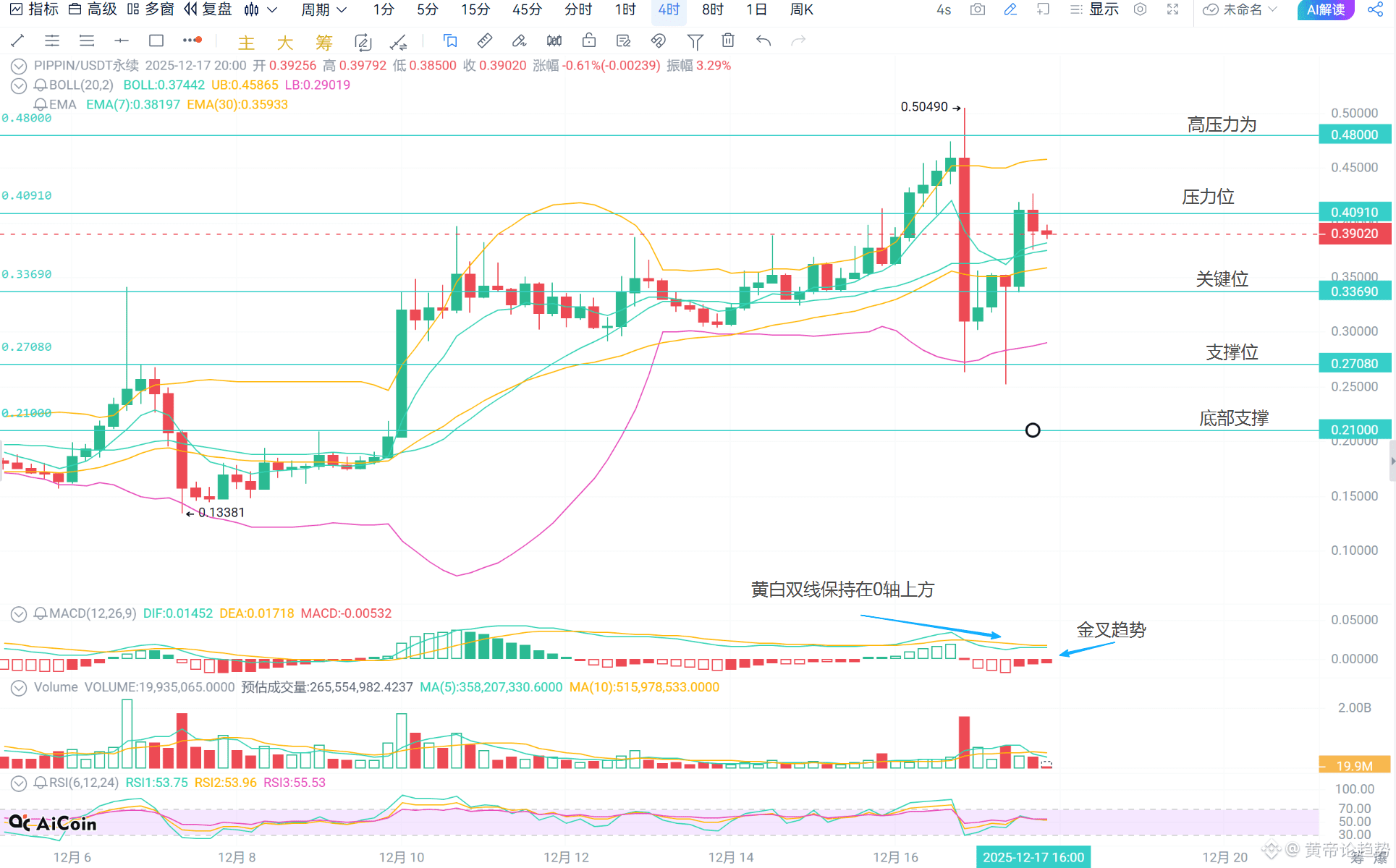This screenshot has height=868, width=1396.
Task: Select the trend line drawing tool
Action: (17, 41)
